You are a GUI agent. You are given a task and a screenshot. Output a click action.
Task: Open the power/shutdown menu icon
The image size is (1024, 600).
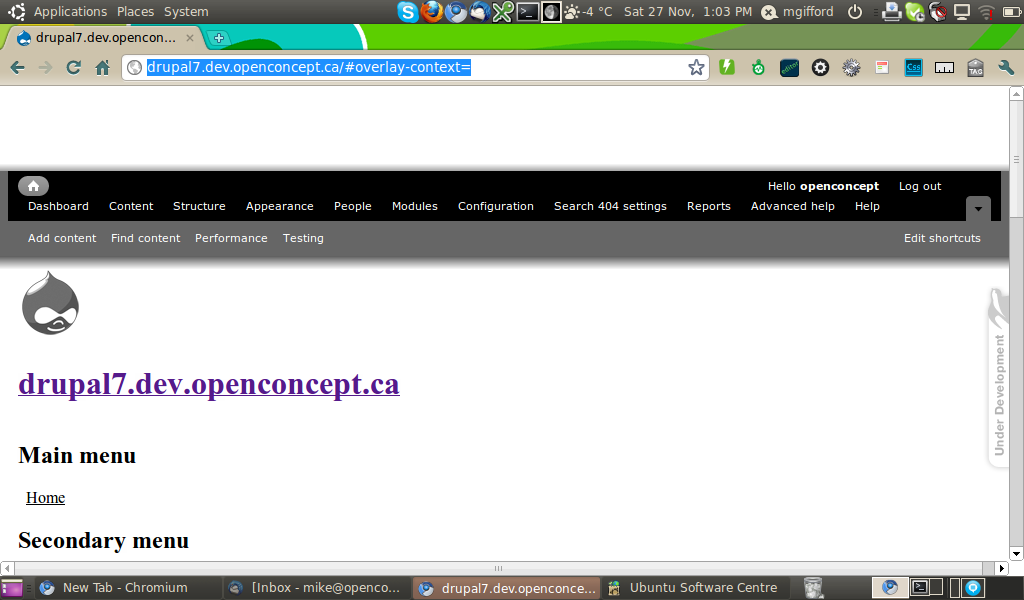854,12
